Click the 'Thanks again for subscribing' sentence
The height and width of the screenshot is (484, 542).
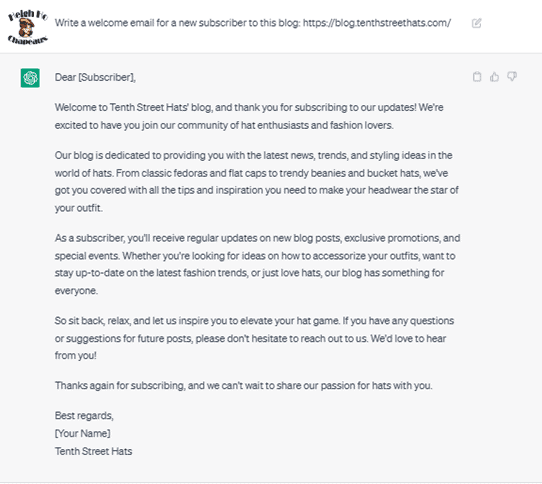coord(244,385)
